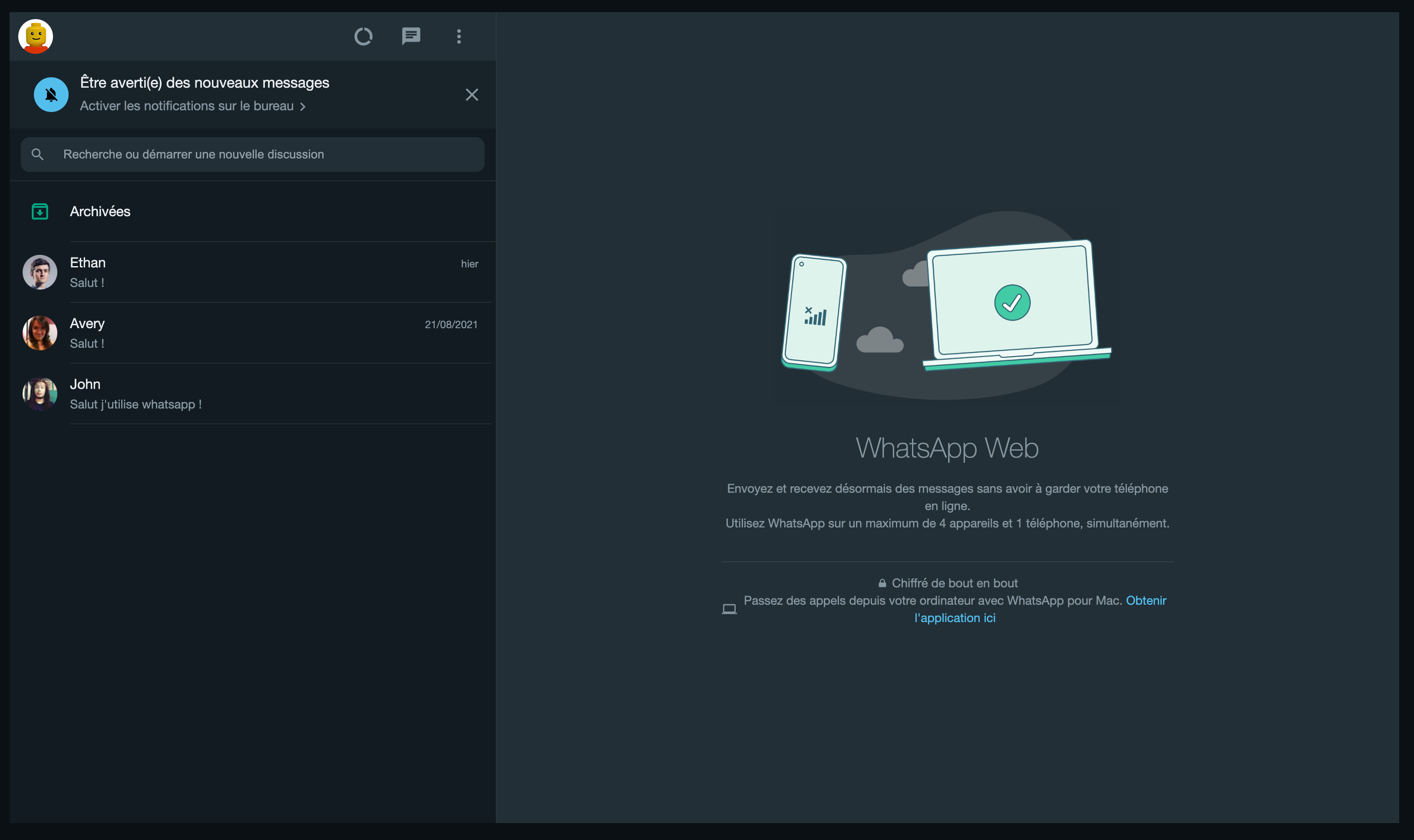
Task: Click John's avatar photo
Action: [x=40, y=394]
